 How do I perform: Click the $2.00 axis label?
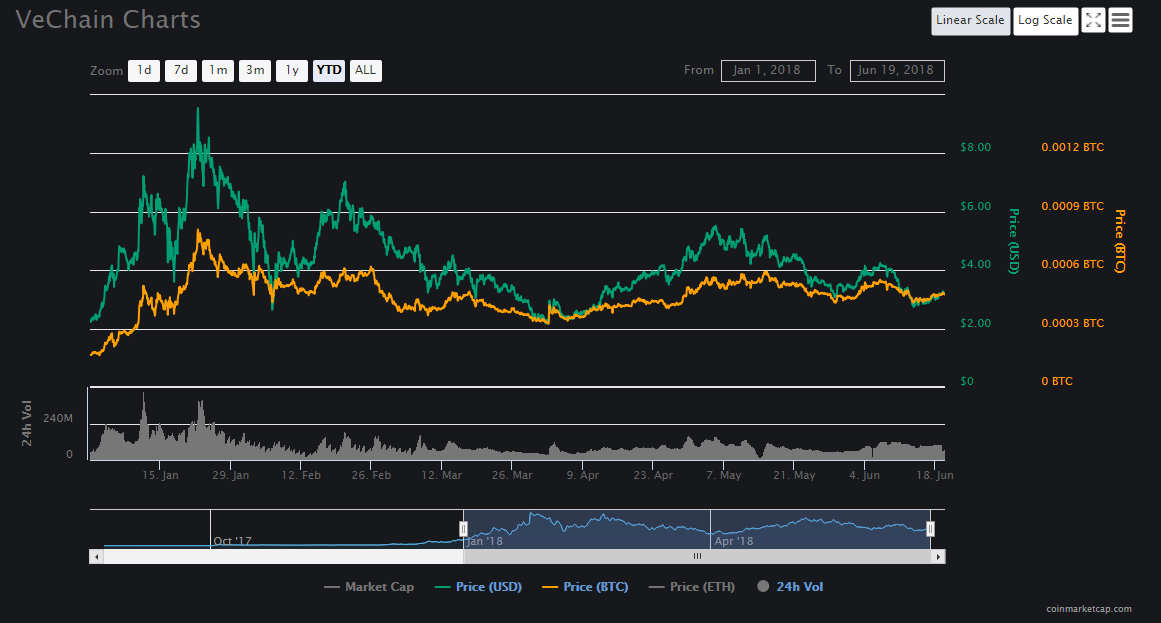975,323
